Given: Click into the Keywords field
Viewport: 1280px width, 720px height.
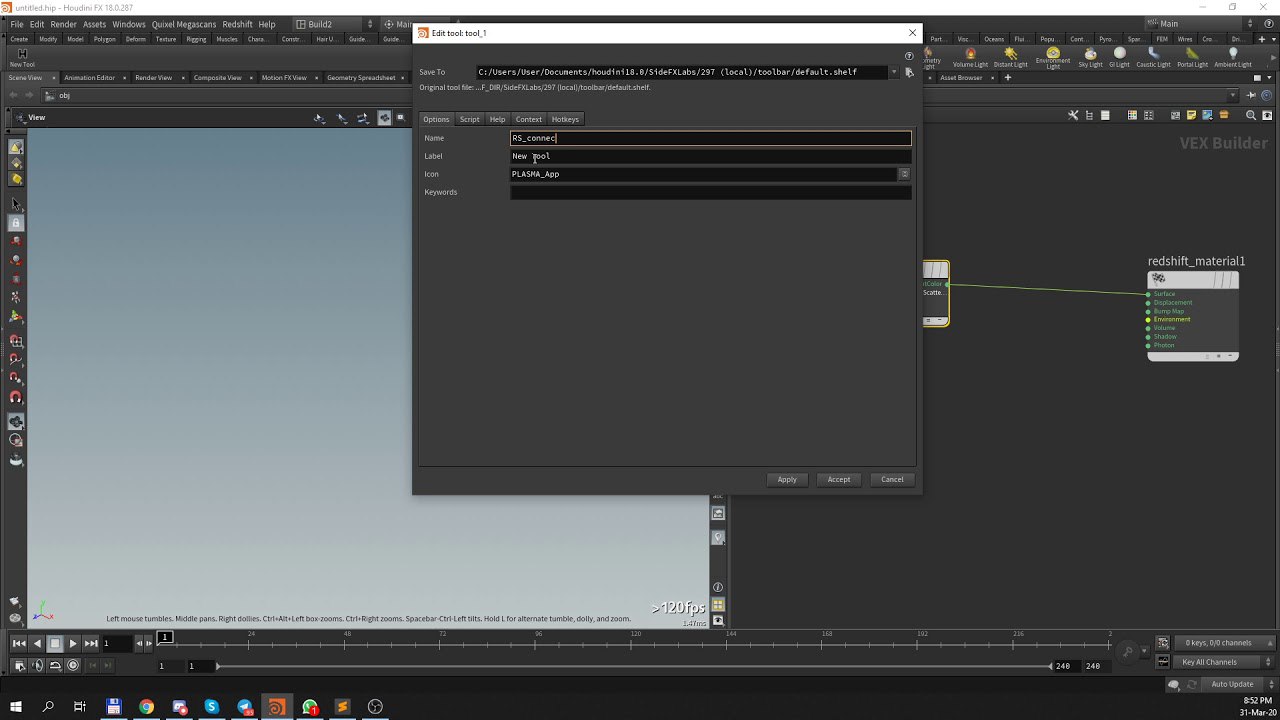Looking at the screenshot, I should coord(711,192).
